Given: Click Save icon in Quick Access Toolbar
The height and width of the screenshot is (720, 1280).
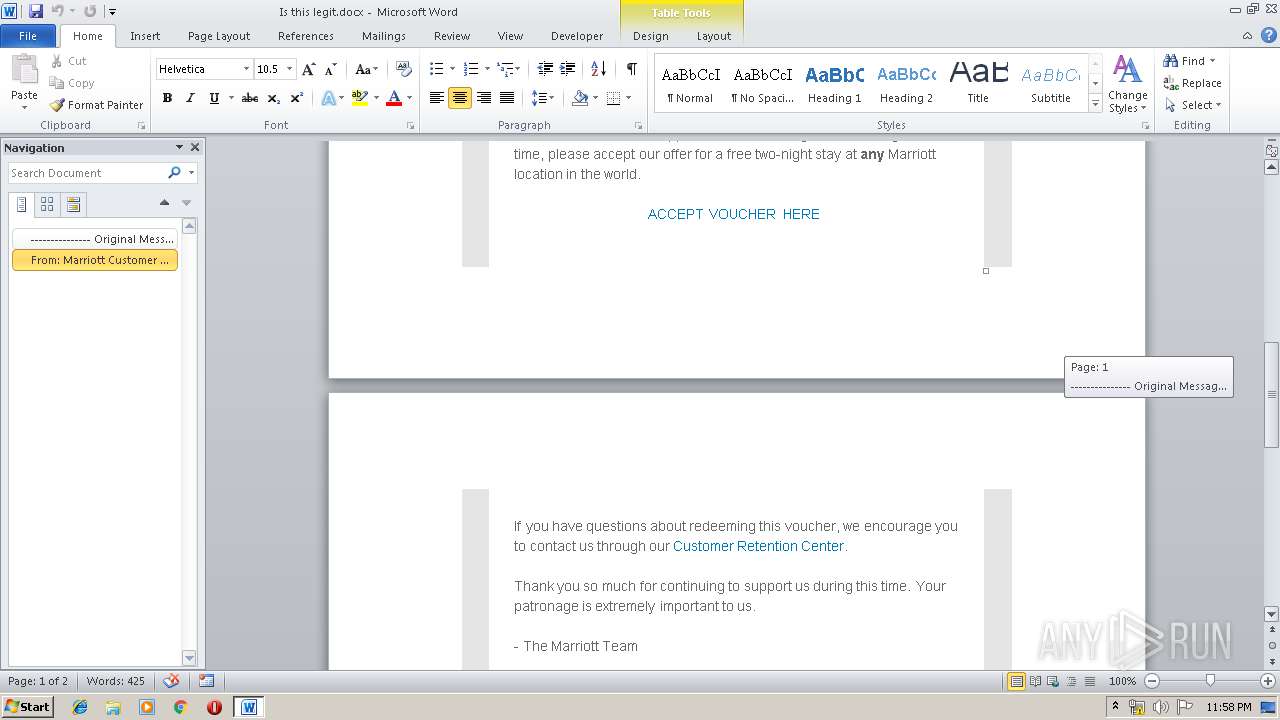Looking at the screenshot, I should (x=36, y=11).
